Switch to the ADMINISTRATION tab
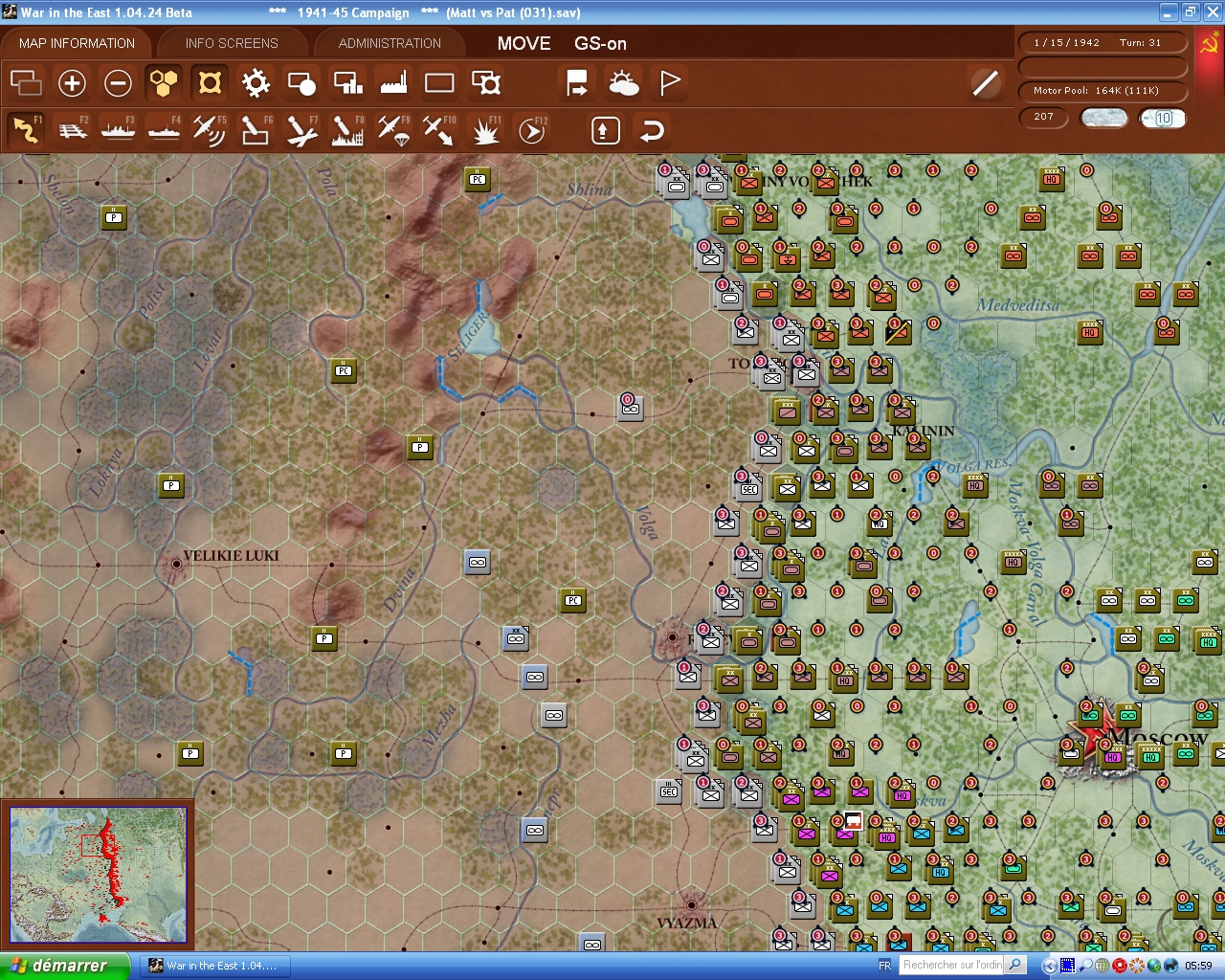This screenshot has width=1225, height=980. coord(390,43)
